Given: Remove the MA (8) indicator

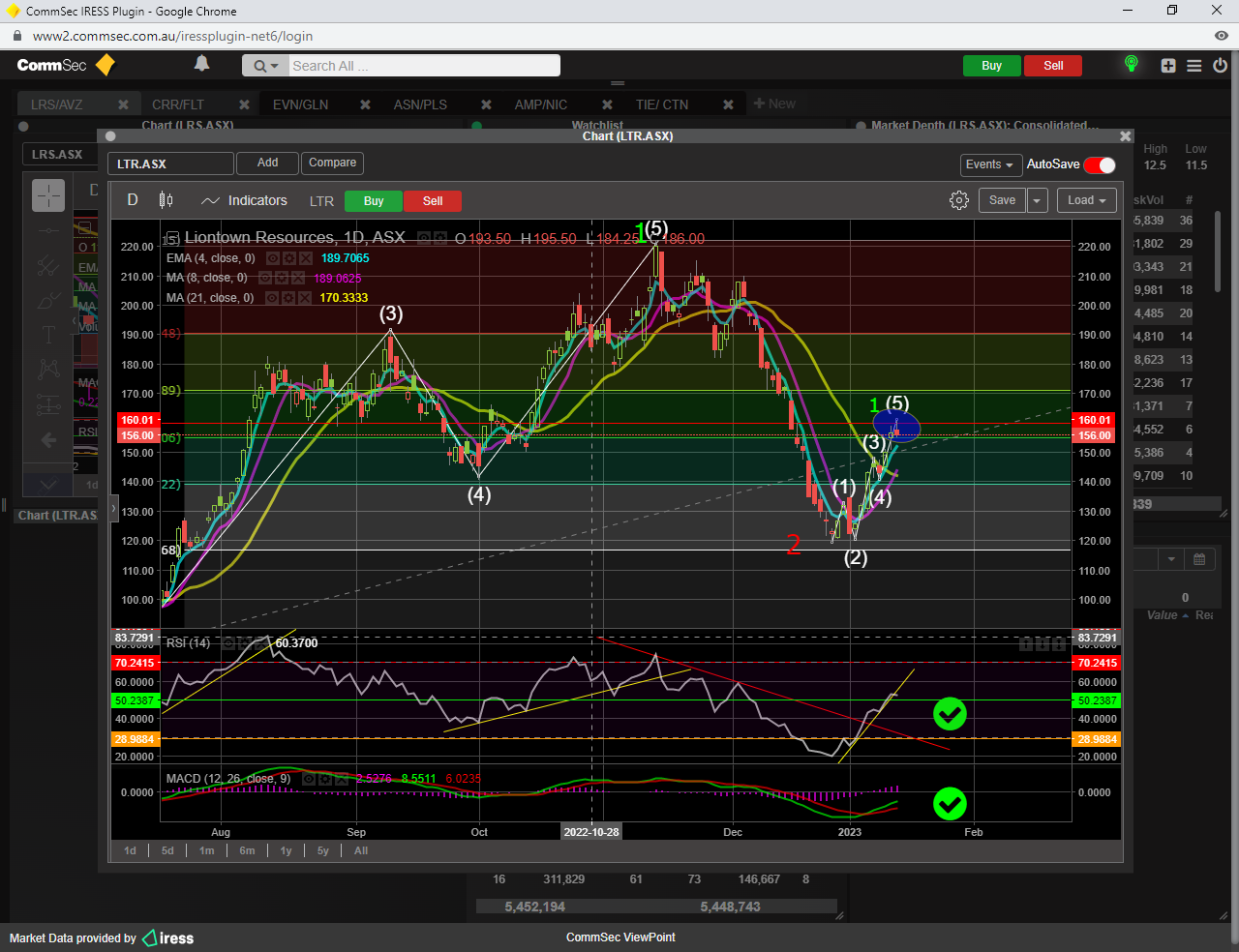Looking at the screenshot, I should [x=297, y=278].
